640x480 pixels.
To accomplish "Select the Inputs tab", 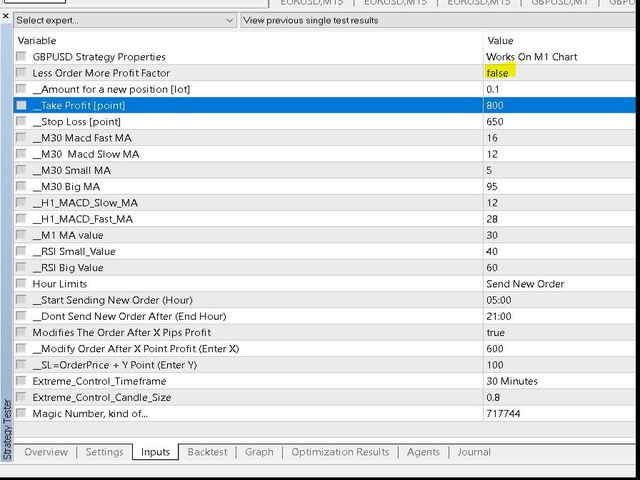I will [155, 452].
